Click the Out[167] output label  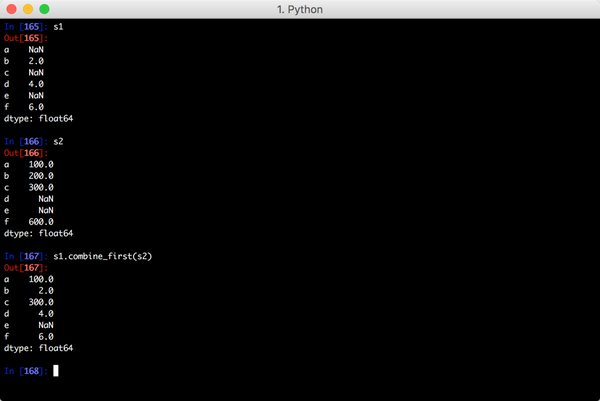point(25,268)
